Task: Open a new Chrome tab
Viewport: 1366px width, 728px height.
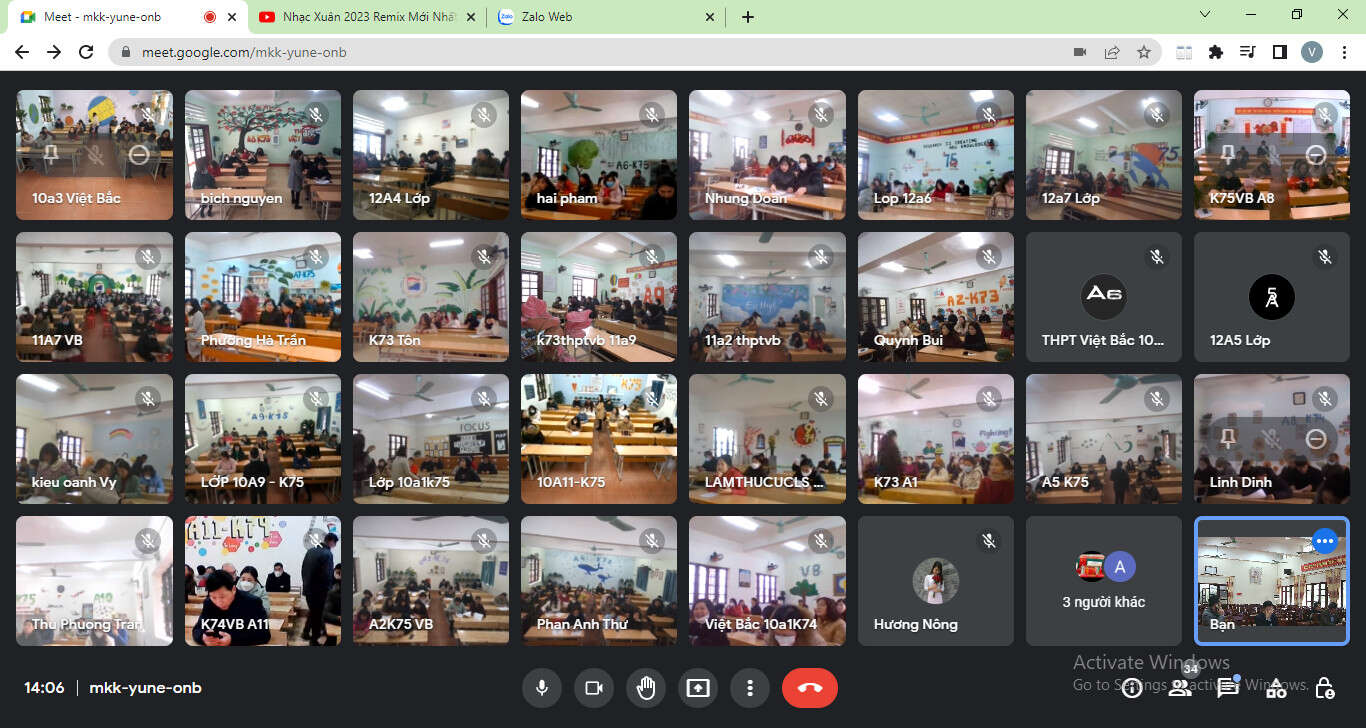Action: pyautogui.click(x=748, y=17)
